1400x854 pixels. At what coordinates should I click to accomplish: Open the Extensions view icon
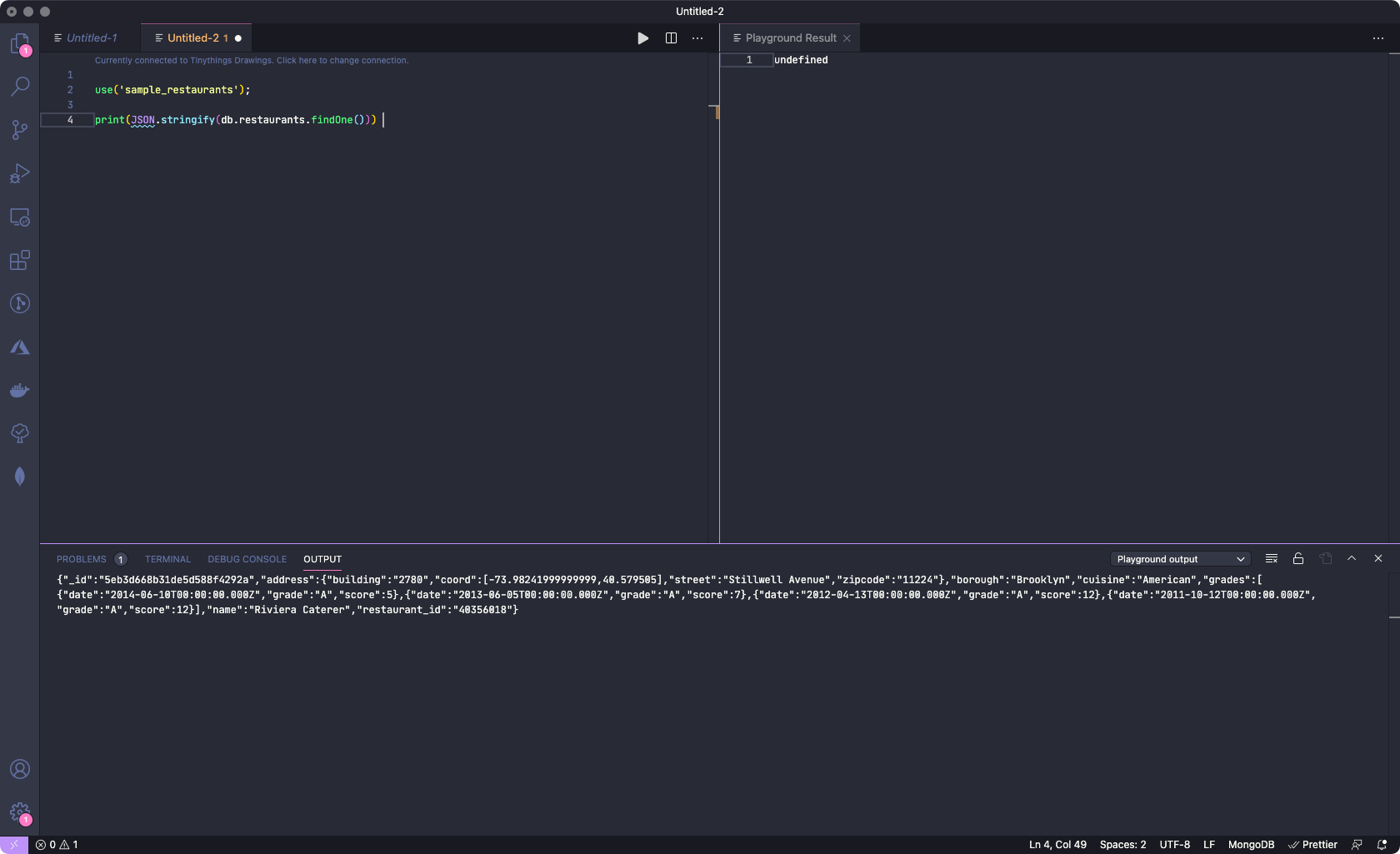20,260
